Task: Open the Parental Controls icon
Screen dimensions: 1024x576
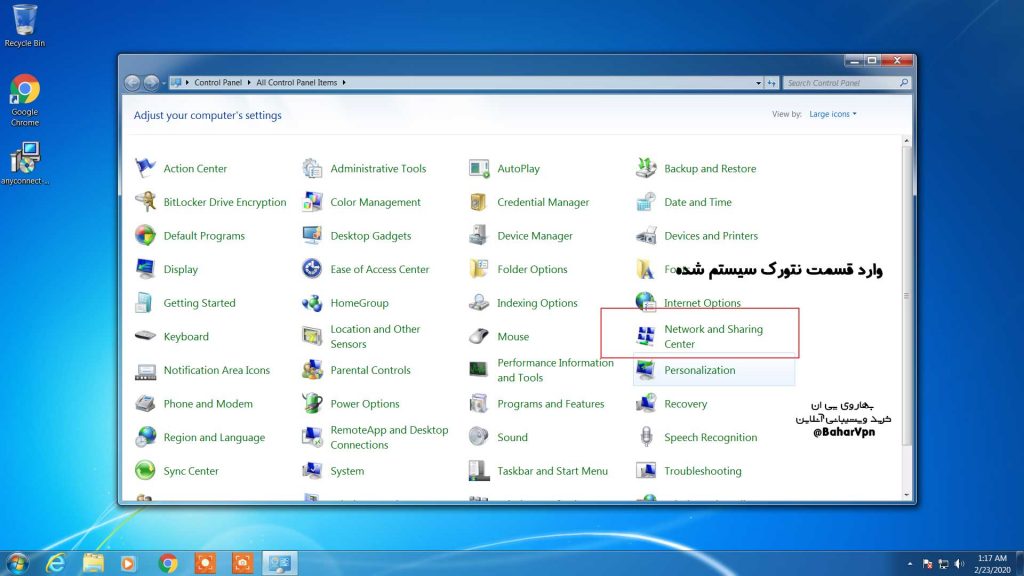Action: tap(312, 370)
